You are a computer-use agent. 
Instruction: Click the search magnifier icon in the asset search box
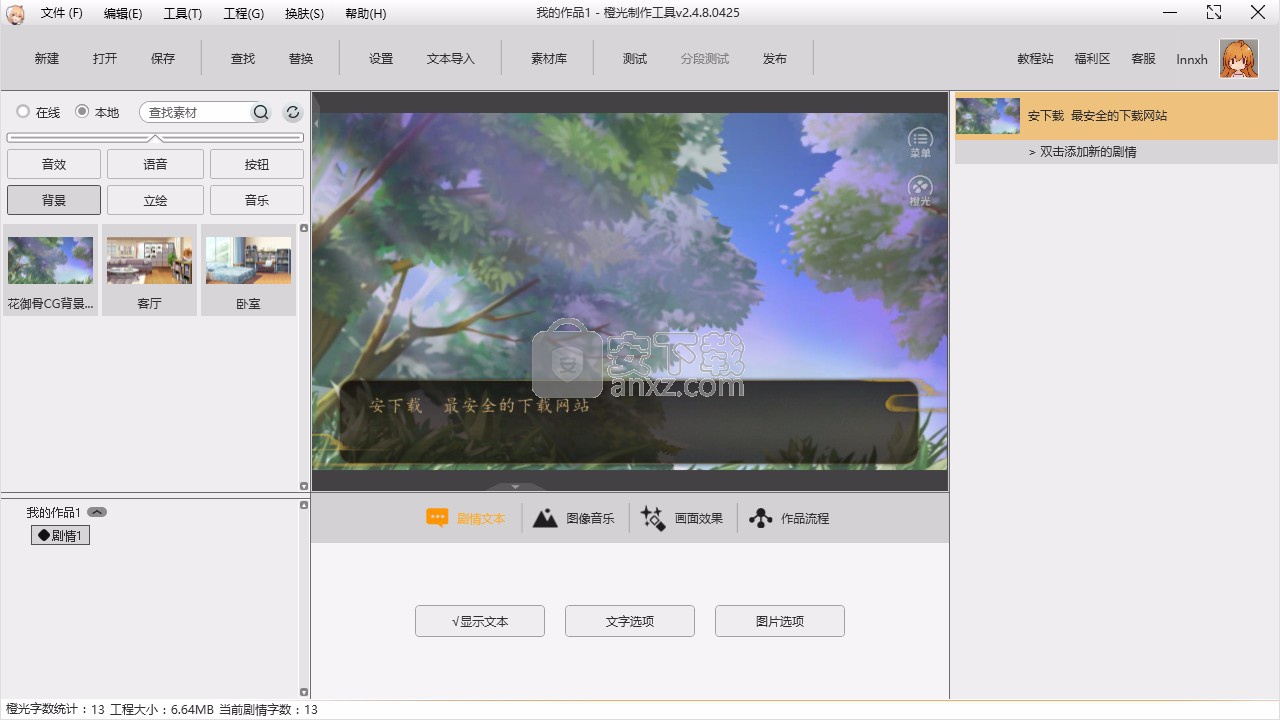(261, 113)
